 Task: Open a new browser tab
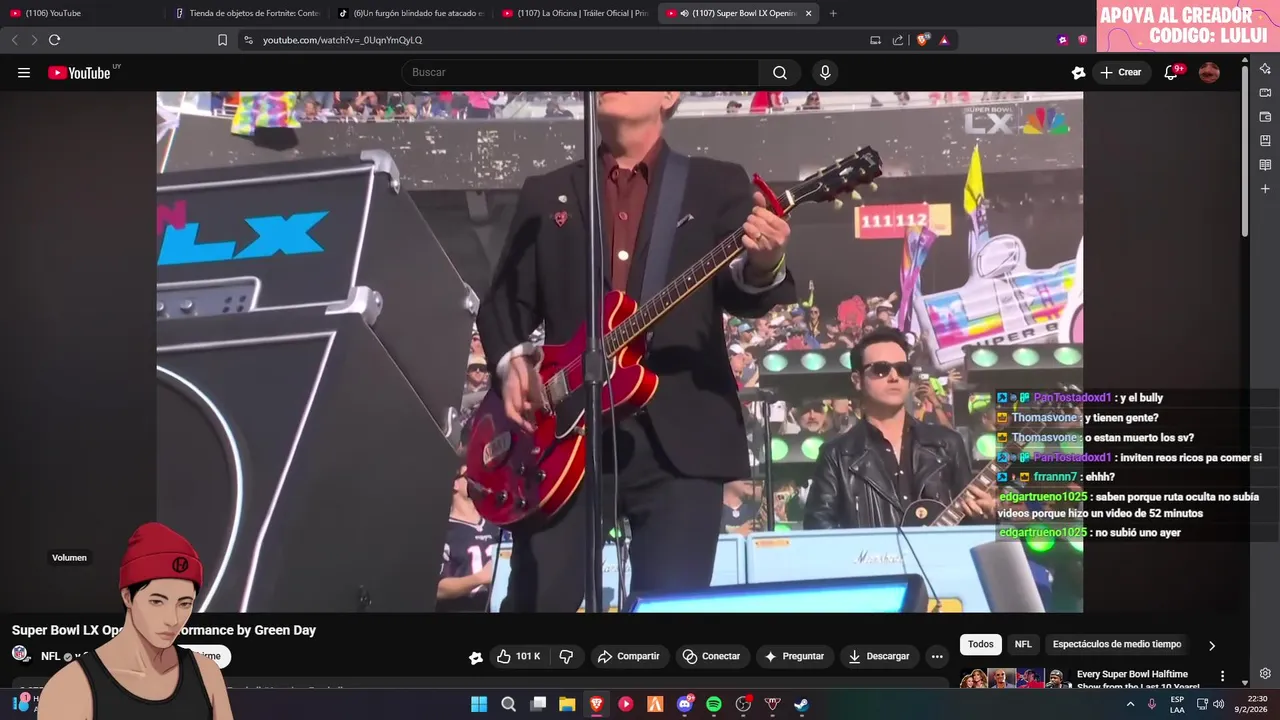tap(833, 13)
